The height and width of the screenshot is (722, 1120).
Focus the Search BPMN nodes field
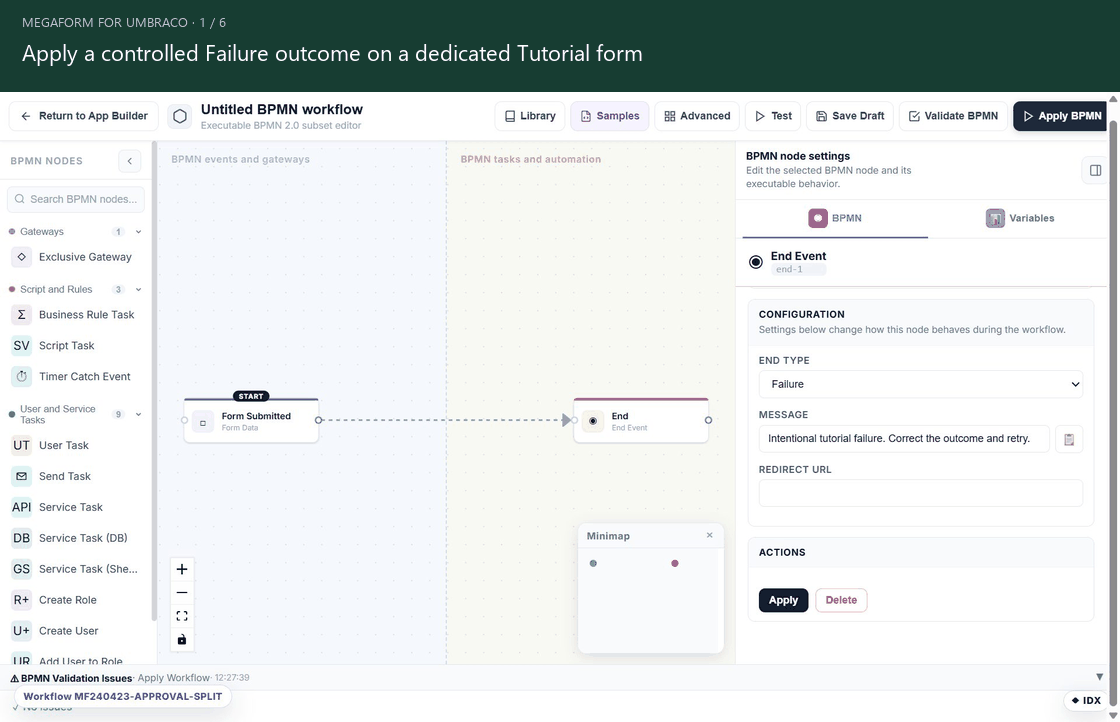(76, 199)
